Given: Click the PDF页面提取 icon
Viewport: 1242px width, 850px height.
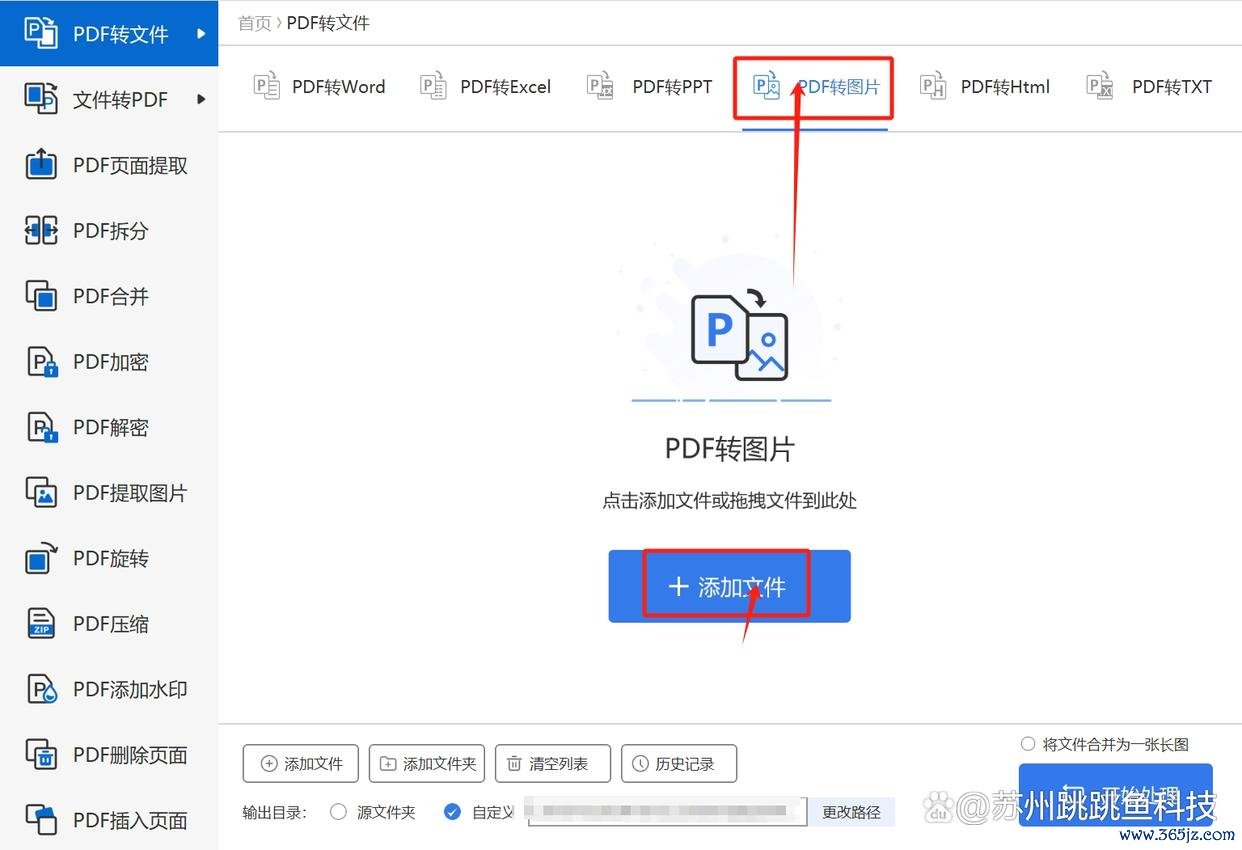Looking at the screenshot, I should [40, 165].
